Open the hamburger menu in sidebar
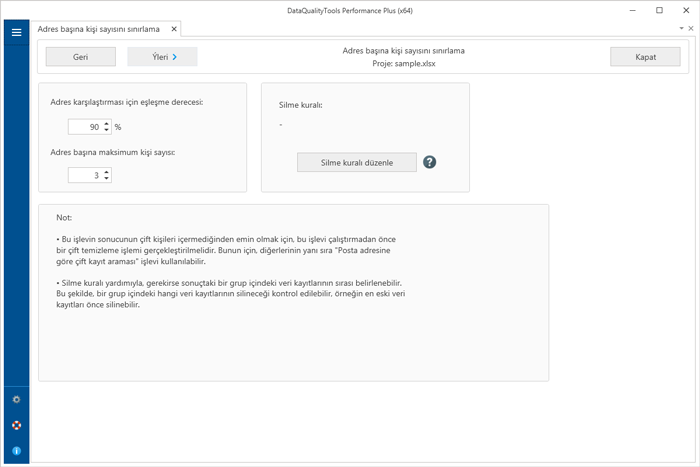 point(17,32)
